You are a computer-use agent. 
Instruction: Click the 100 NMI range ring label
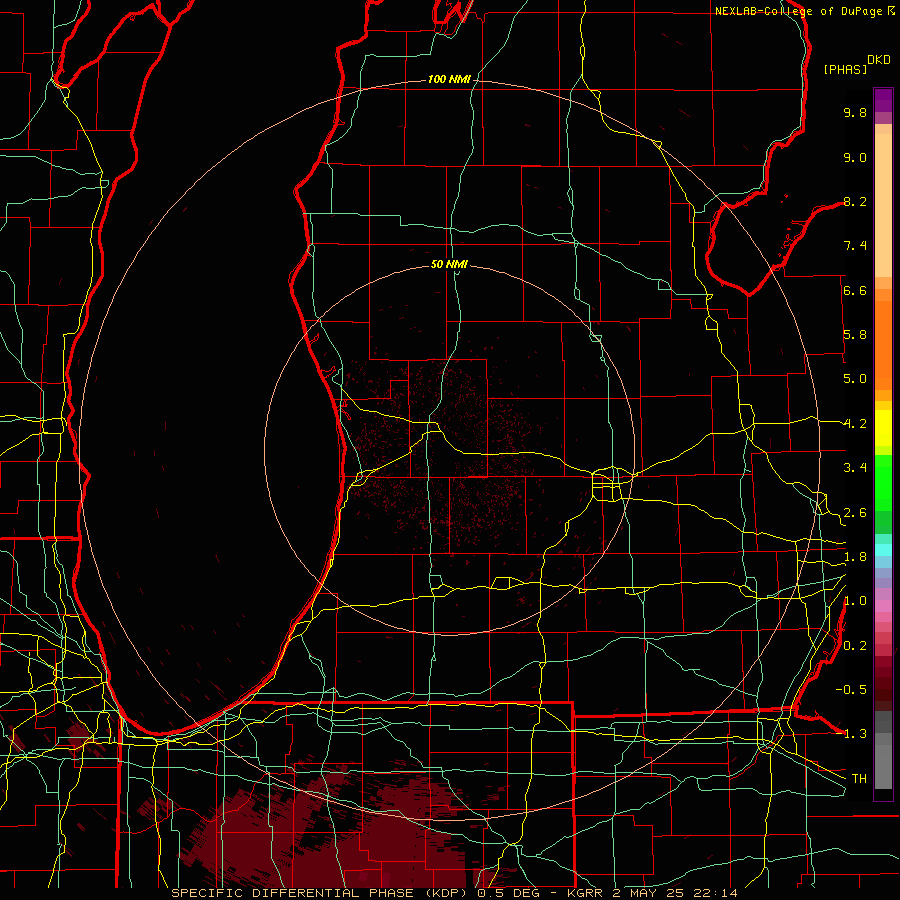coord(449,79)
